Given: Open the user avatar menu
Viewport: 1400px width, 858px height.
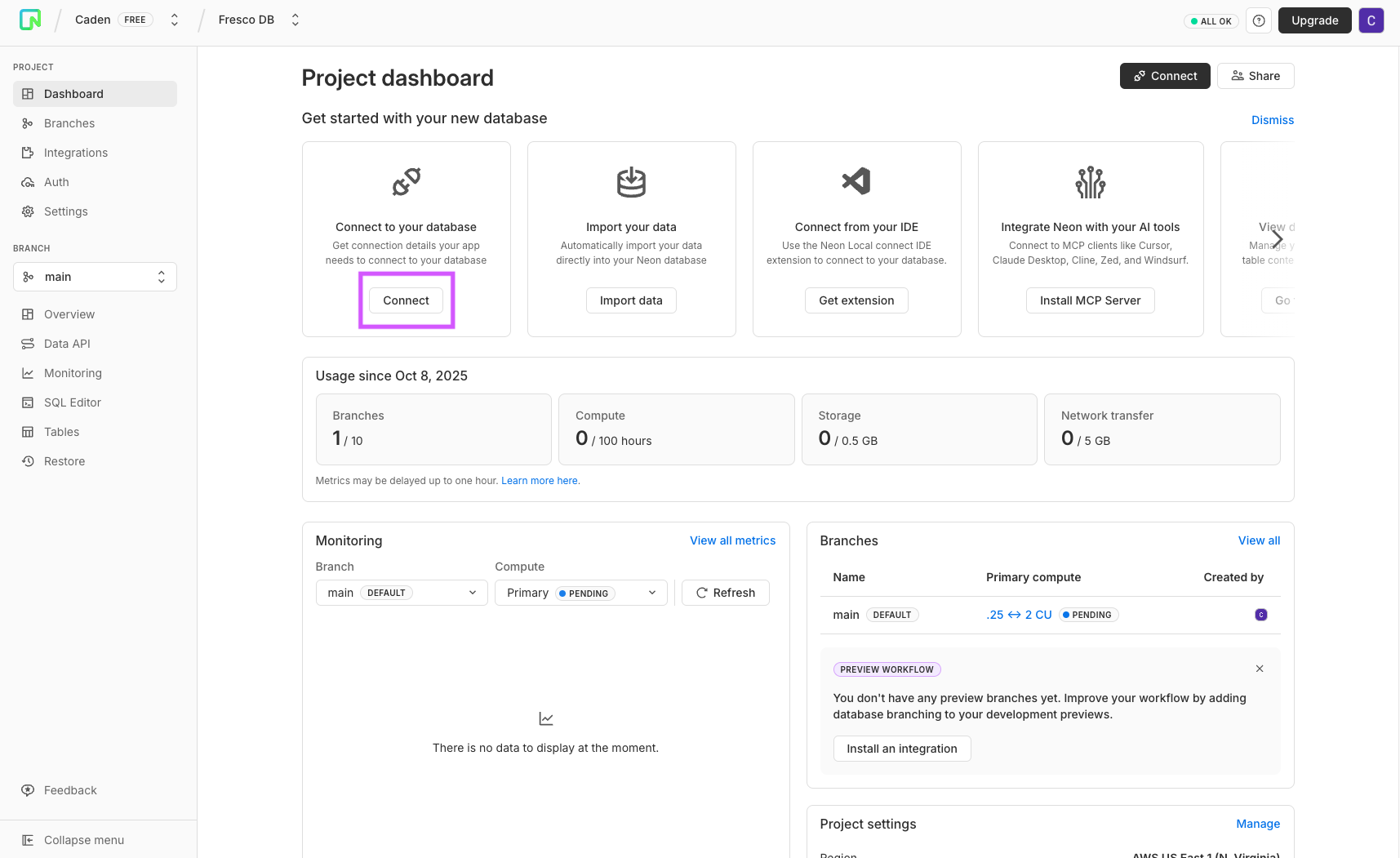Looking at the screenshot, I should coord(1371,20).
